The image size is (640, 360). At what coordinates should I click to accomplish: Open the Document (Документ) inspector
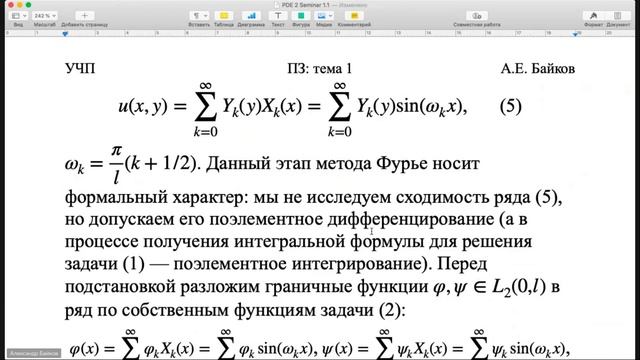point(618,16)
